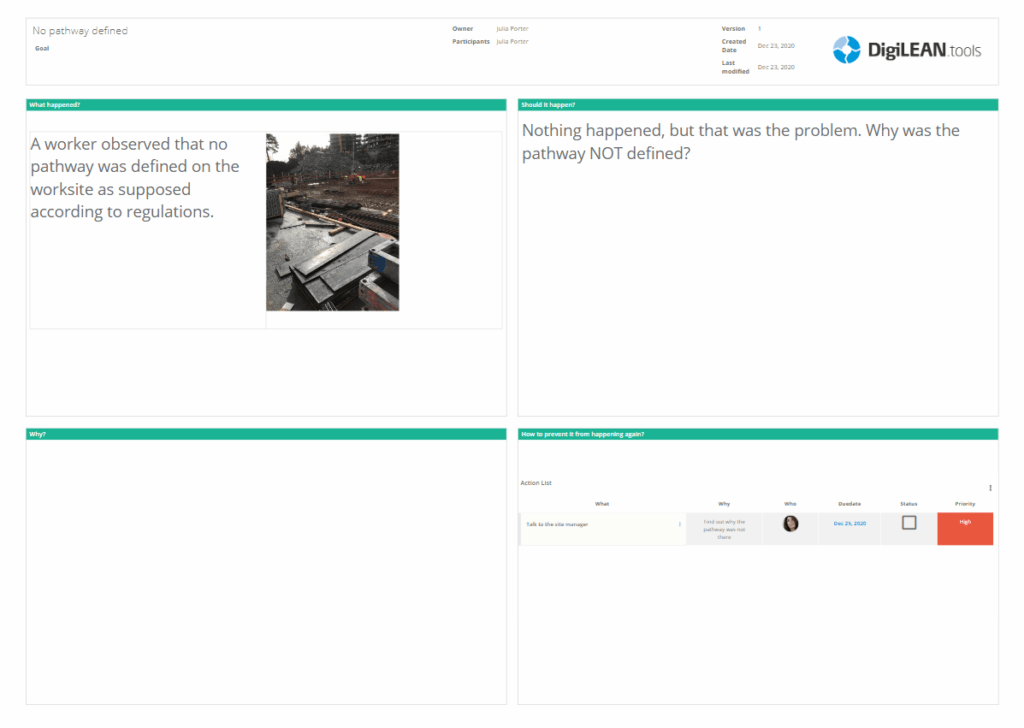Screen dimensions: 1024x728
Task: Click Participants entry 'Julia Porter'
Action: 512,42
